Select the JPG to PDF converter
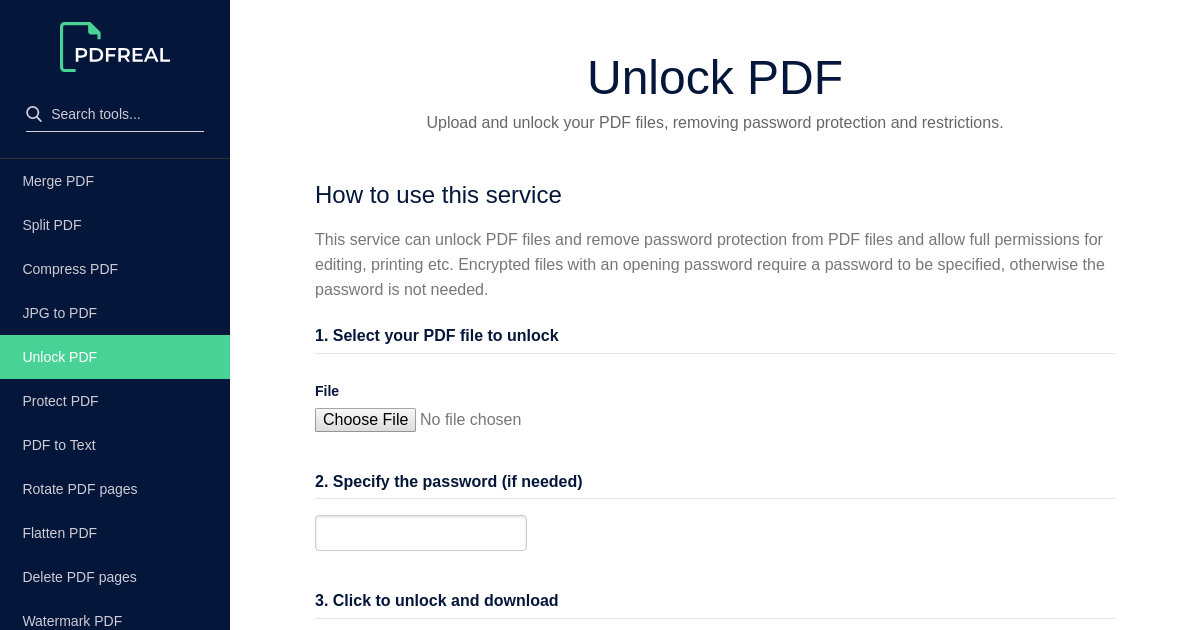Viewport: 1200px width, 630px height. pyautogui.click(x=59, y=313)
